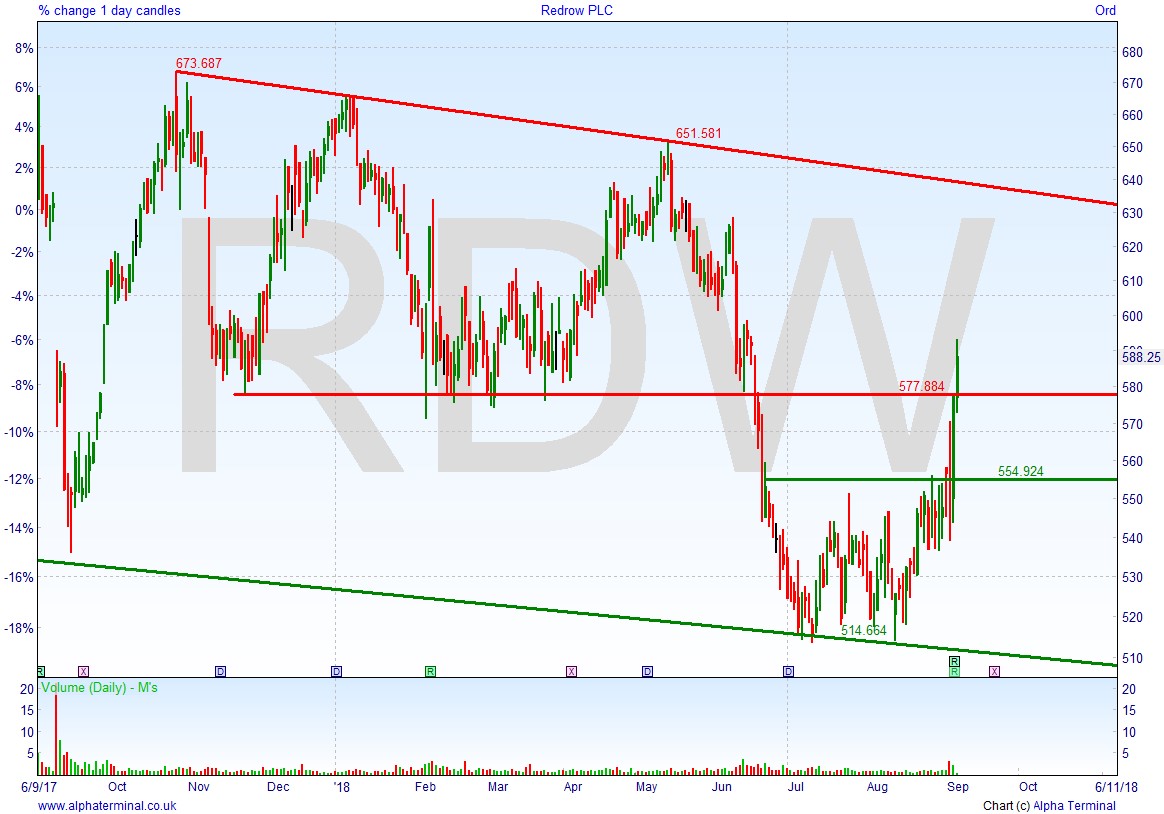The image size is (1164, 814).
Task: Click the Jul label on the time axis
Action: point(796,787)
